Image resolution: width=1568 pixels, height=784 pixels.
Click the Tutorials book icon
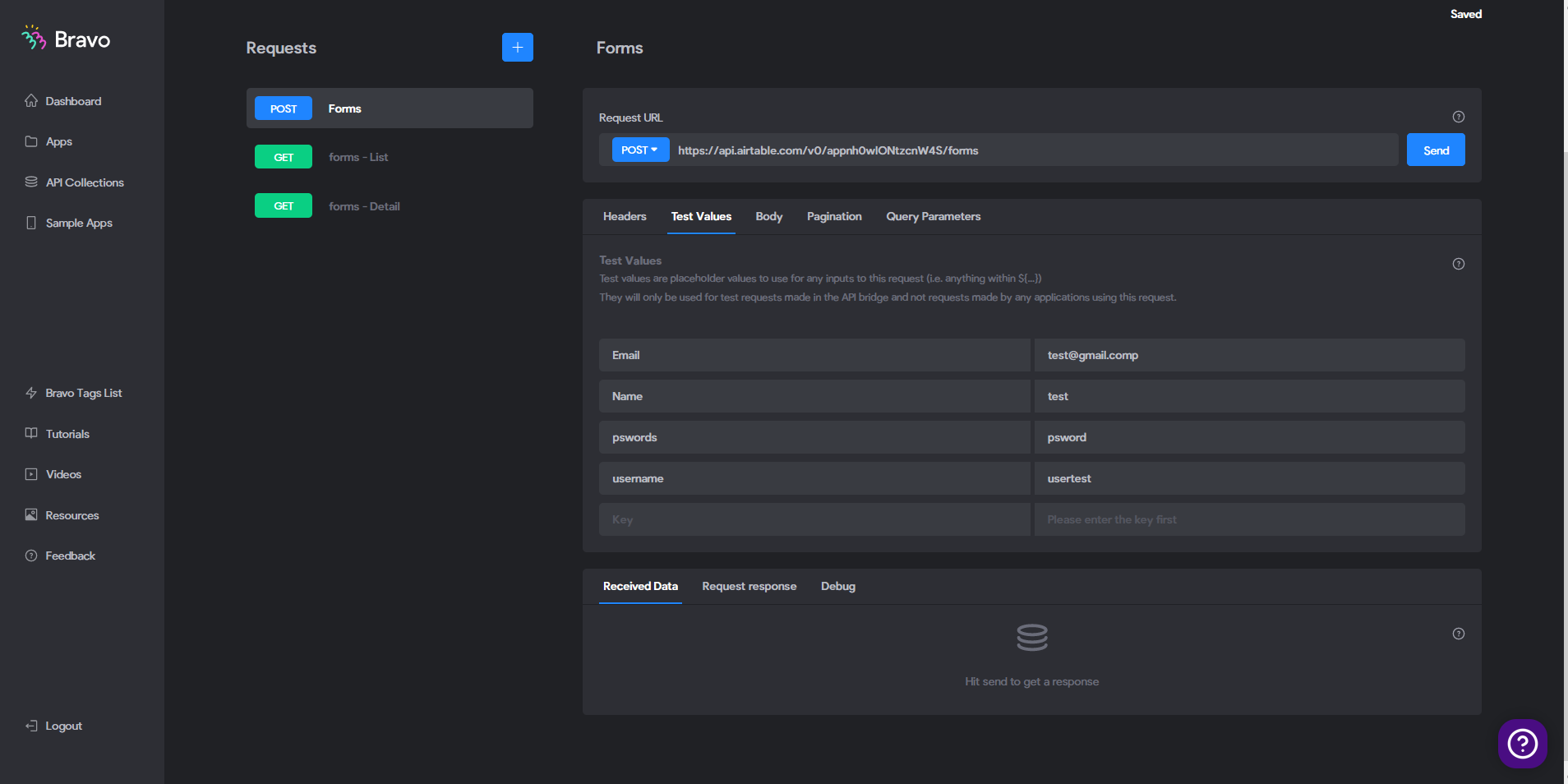[x=31, y=433]
